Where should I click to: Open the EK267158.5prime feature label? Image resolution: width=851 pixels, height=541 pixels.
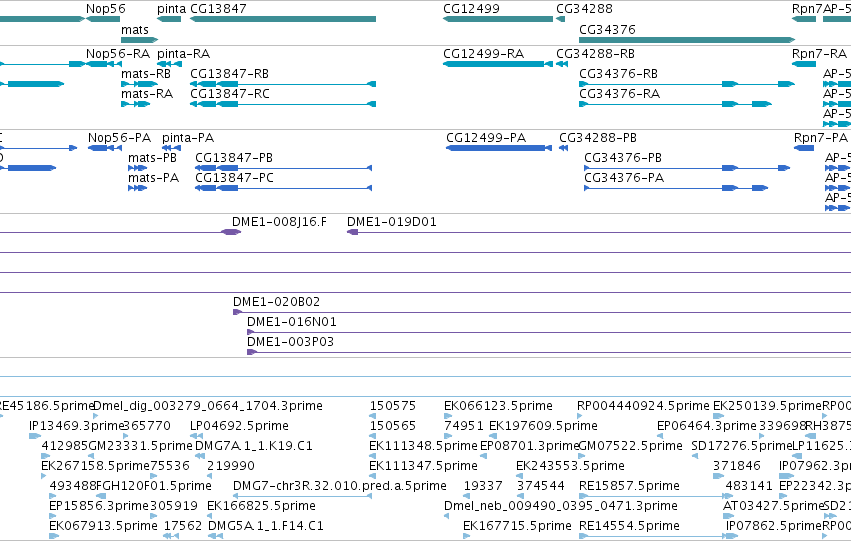click(x=95, y=466)
